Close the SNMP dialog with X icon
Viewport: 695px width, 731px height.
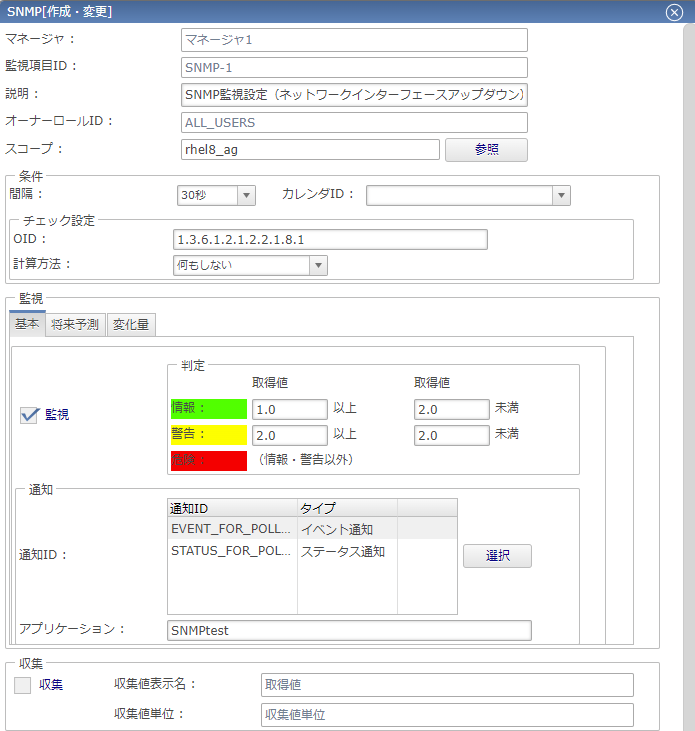[674, 12]
